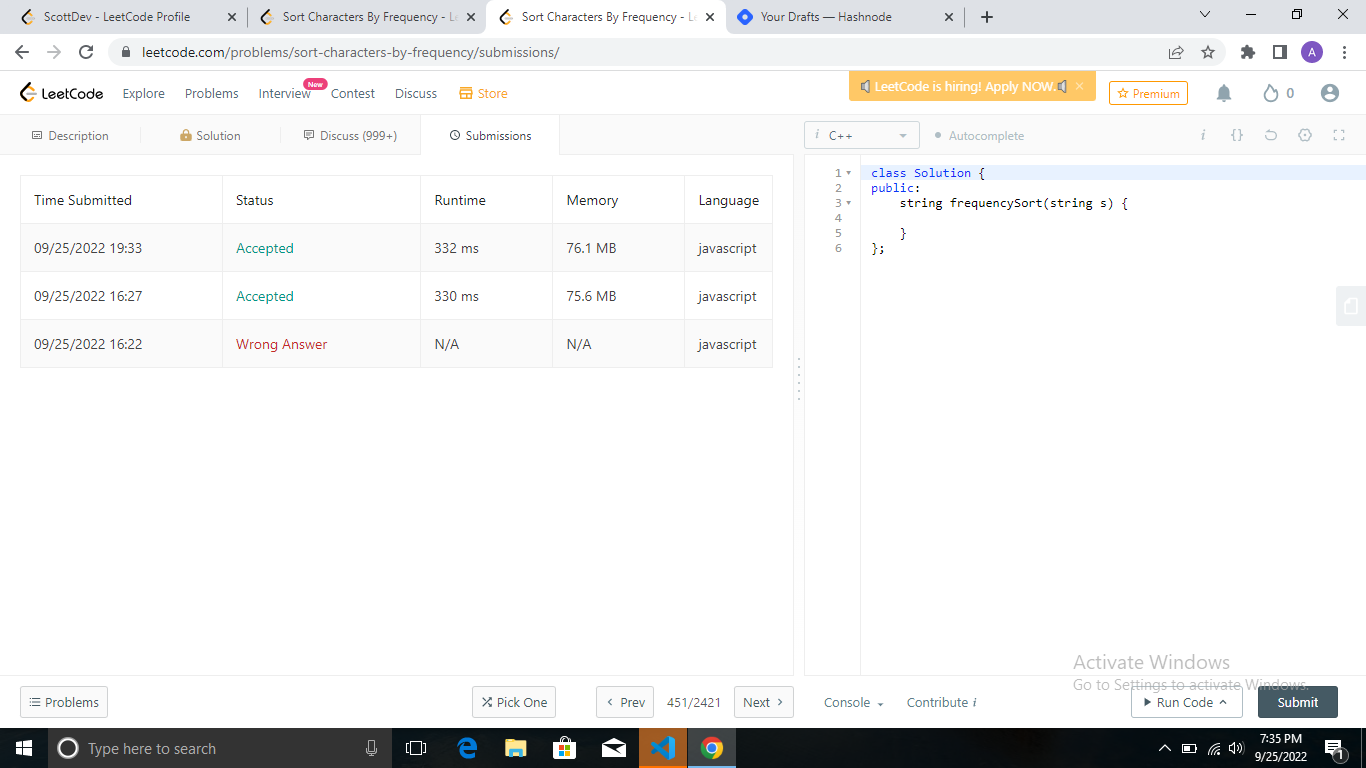Image resolution: width=1366 pixels, height=768 pixels.
Task: Open the Store link
Action: 483,93
